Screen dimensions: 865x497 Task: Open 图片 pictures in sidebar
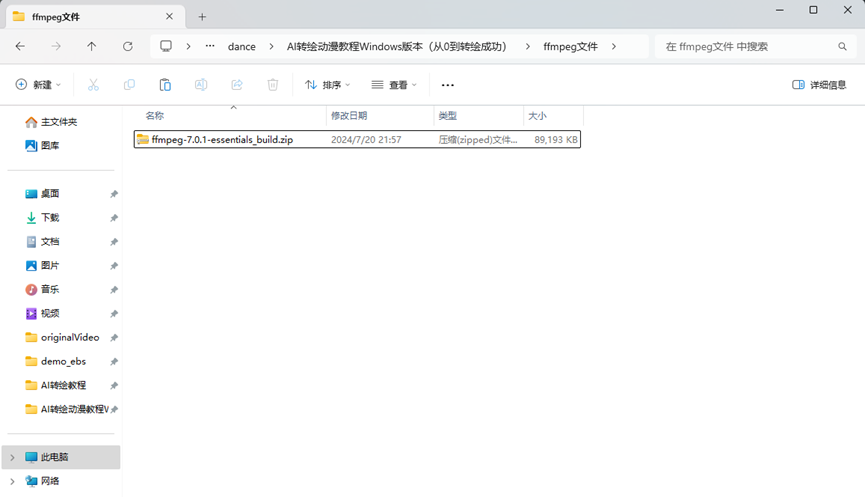42,265
